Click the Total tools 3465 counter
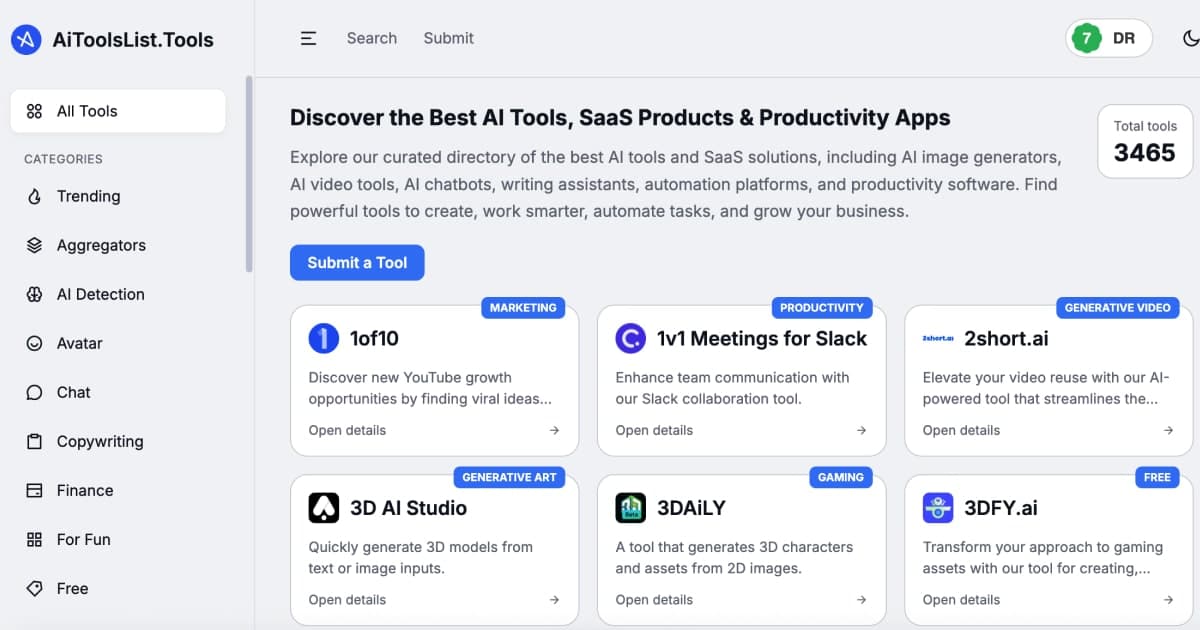This screenshot has height=630, width=1200. click(x=1145, y=142)
